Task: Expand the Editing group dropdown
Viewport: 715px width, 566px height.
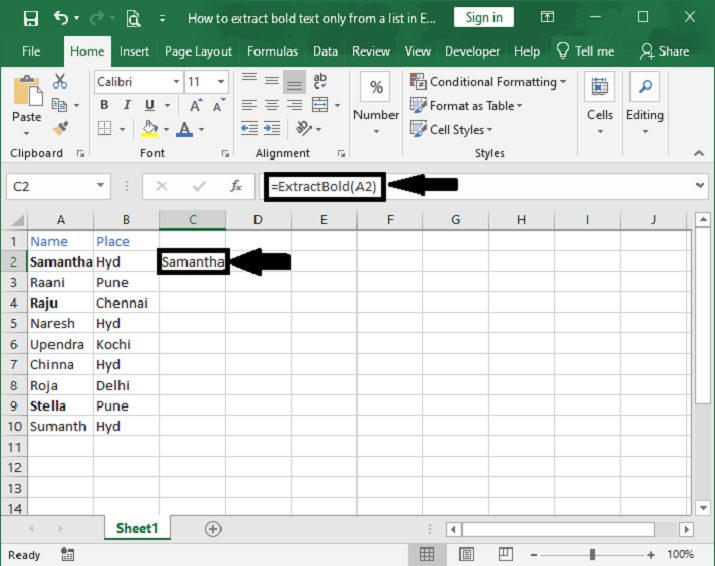Action: pos(645,131)
